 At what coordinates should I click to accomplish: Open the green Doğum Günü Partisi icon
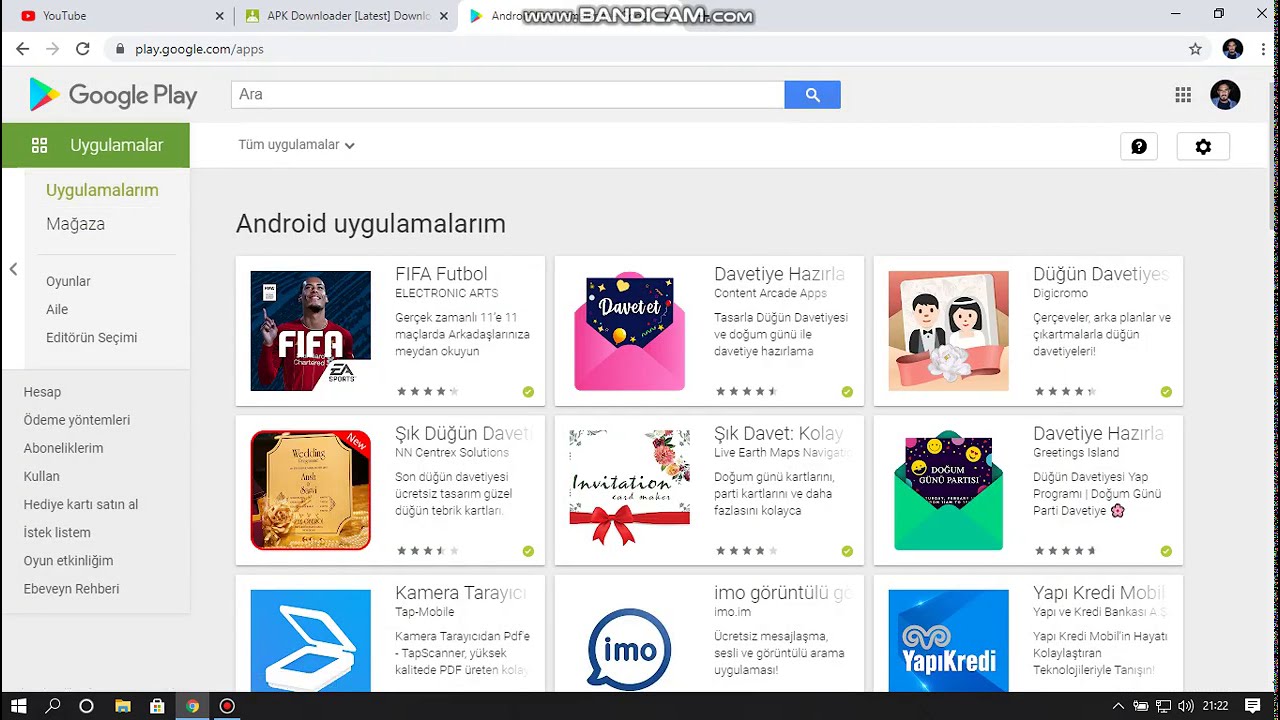click(948, 490)
